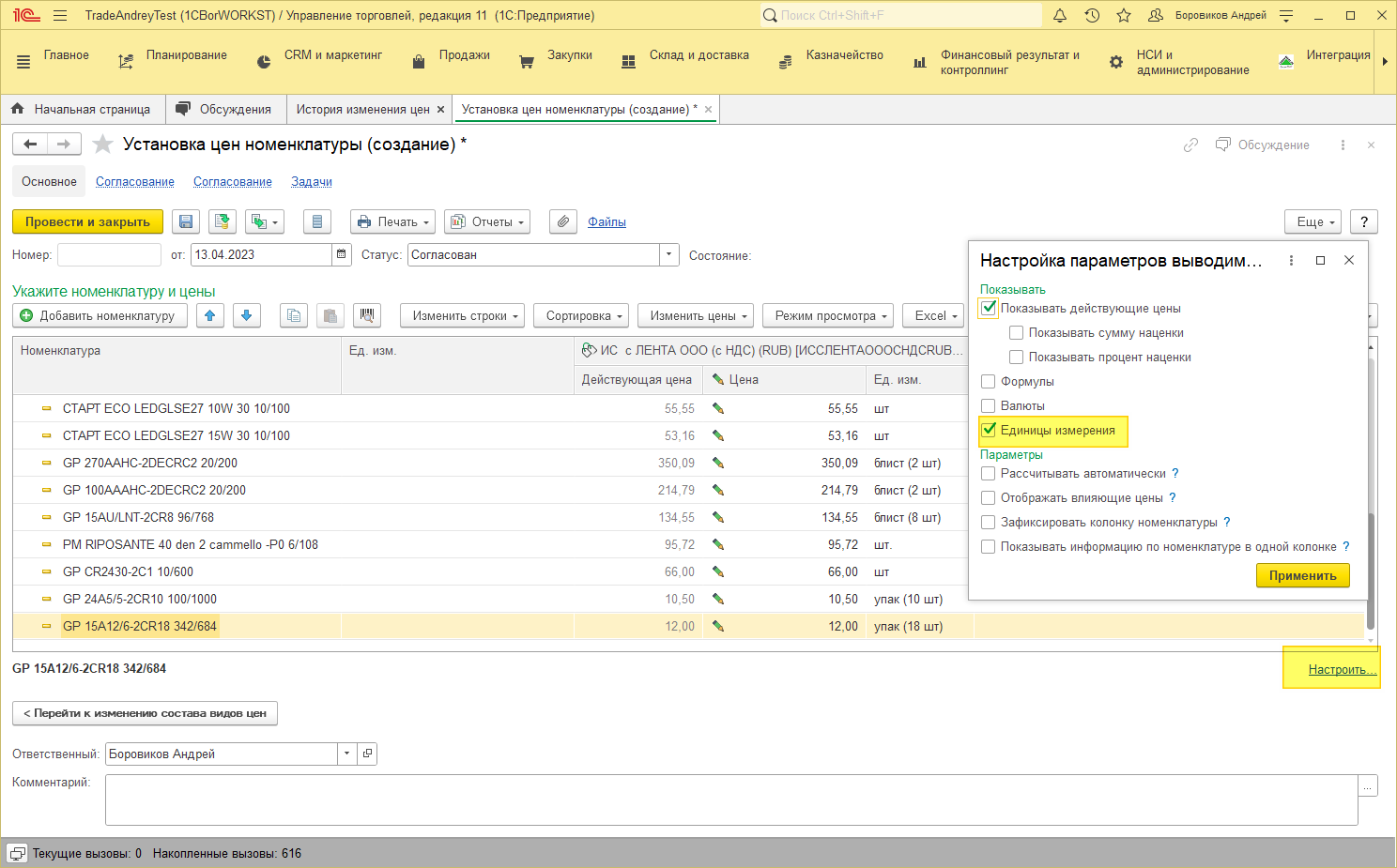Enable the Формулы checkbox

989,381
